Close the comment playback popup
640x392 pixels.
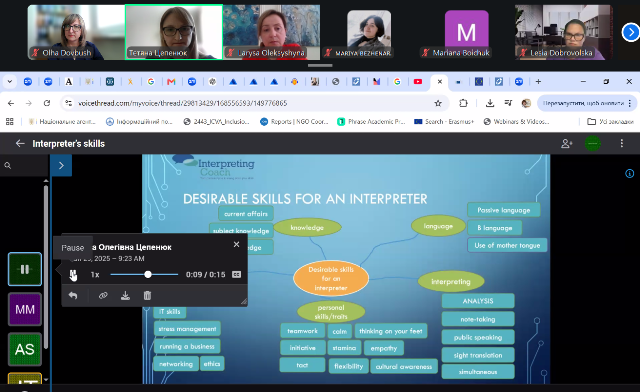click(x=236, y=244)
